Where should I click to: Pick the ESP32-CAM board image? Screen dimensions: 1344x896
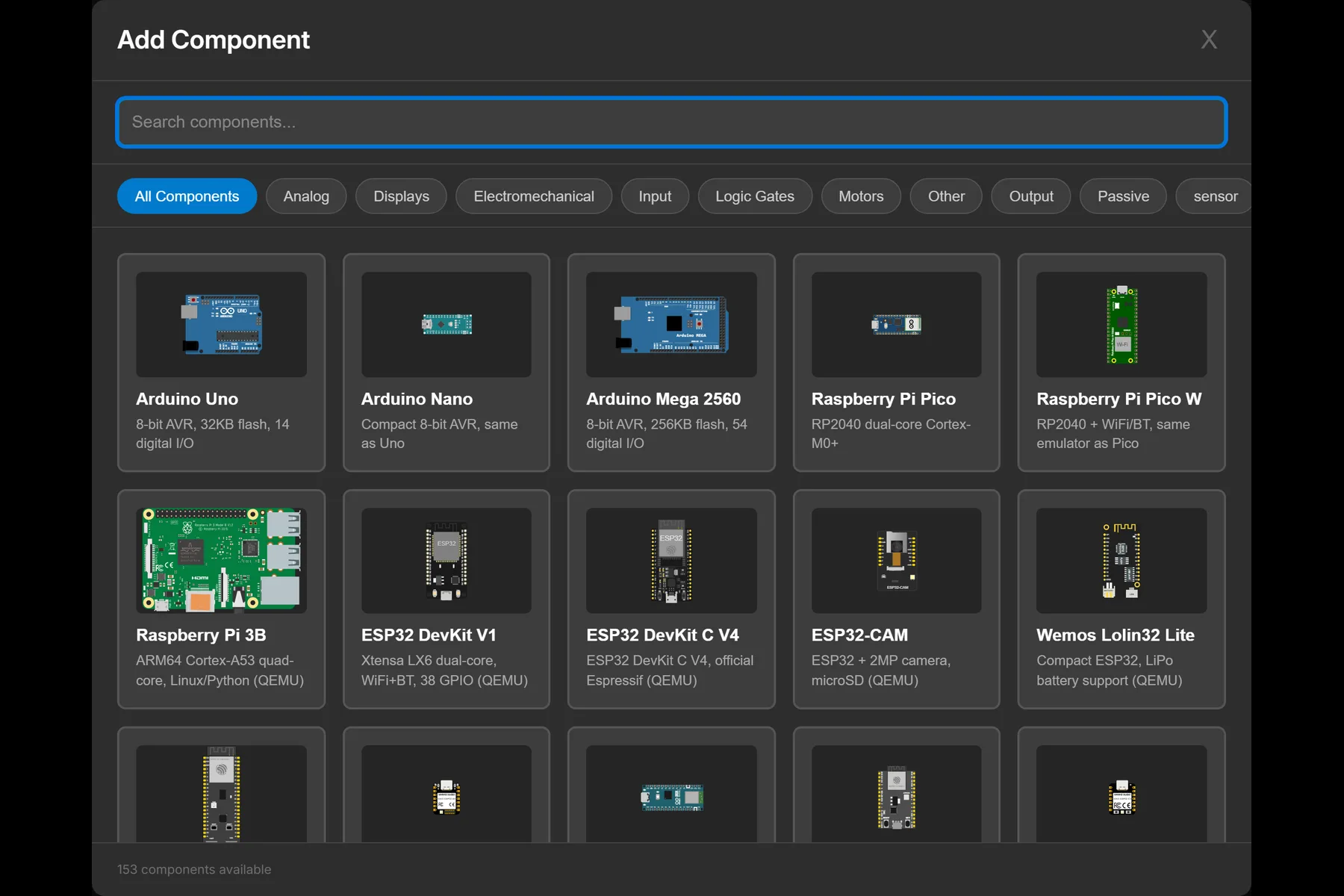(x=896, y=561)
